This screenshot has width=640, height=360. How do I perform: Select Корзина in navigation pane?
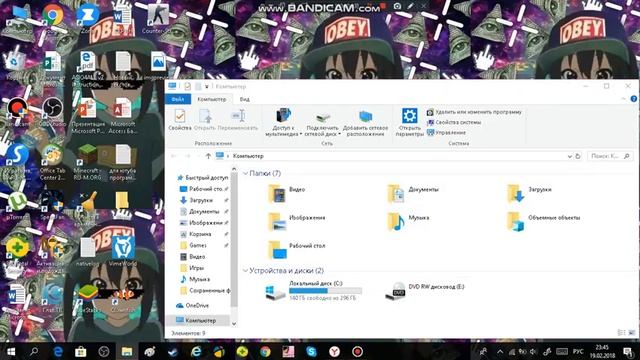(x=196, y=234)
